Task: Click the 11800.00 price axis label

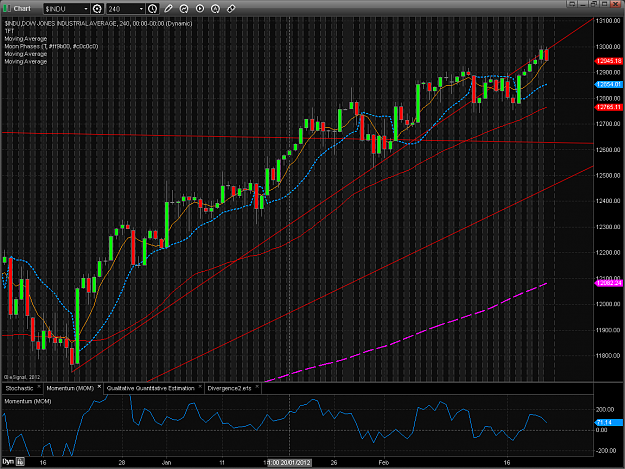Action: point(608,355)
